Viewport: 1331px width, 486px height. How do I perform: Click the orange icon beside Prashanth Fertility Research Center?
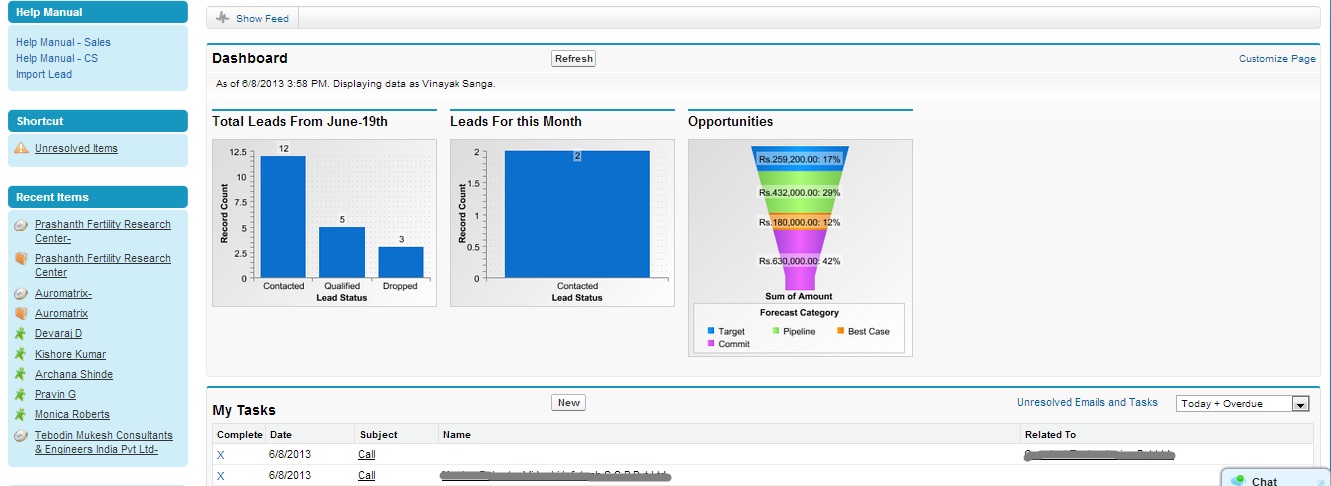[21, 259]
